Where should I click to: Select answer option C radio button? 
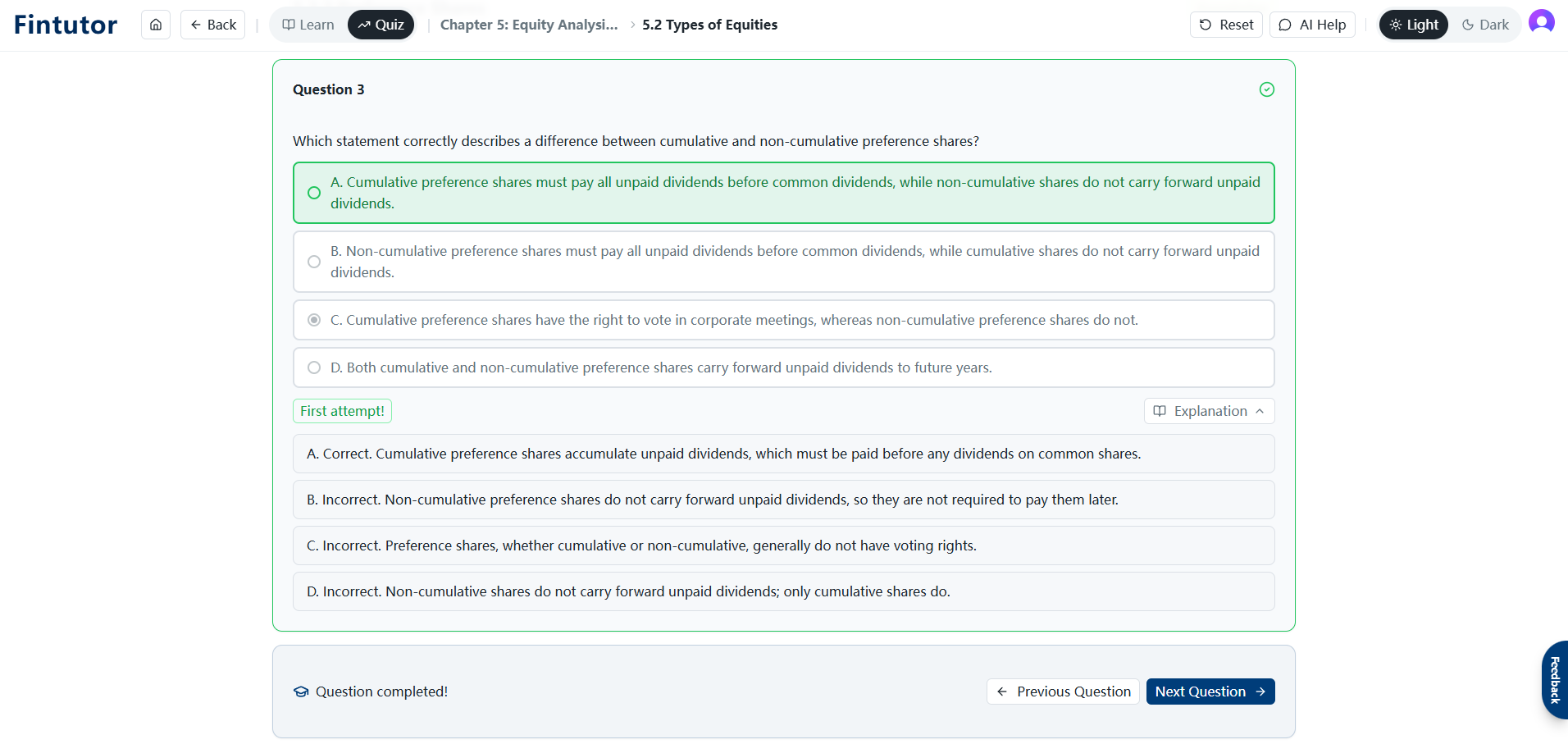(x=314, y=320)
